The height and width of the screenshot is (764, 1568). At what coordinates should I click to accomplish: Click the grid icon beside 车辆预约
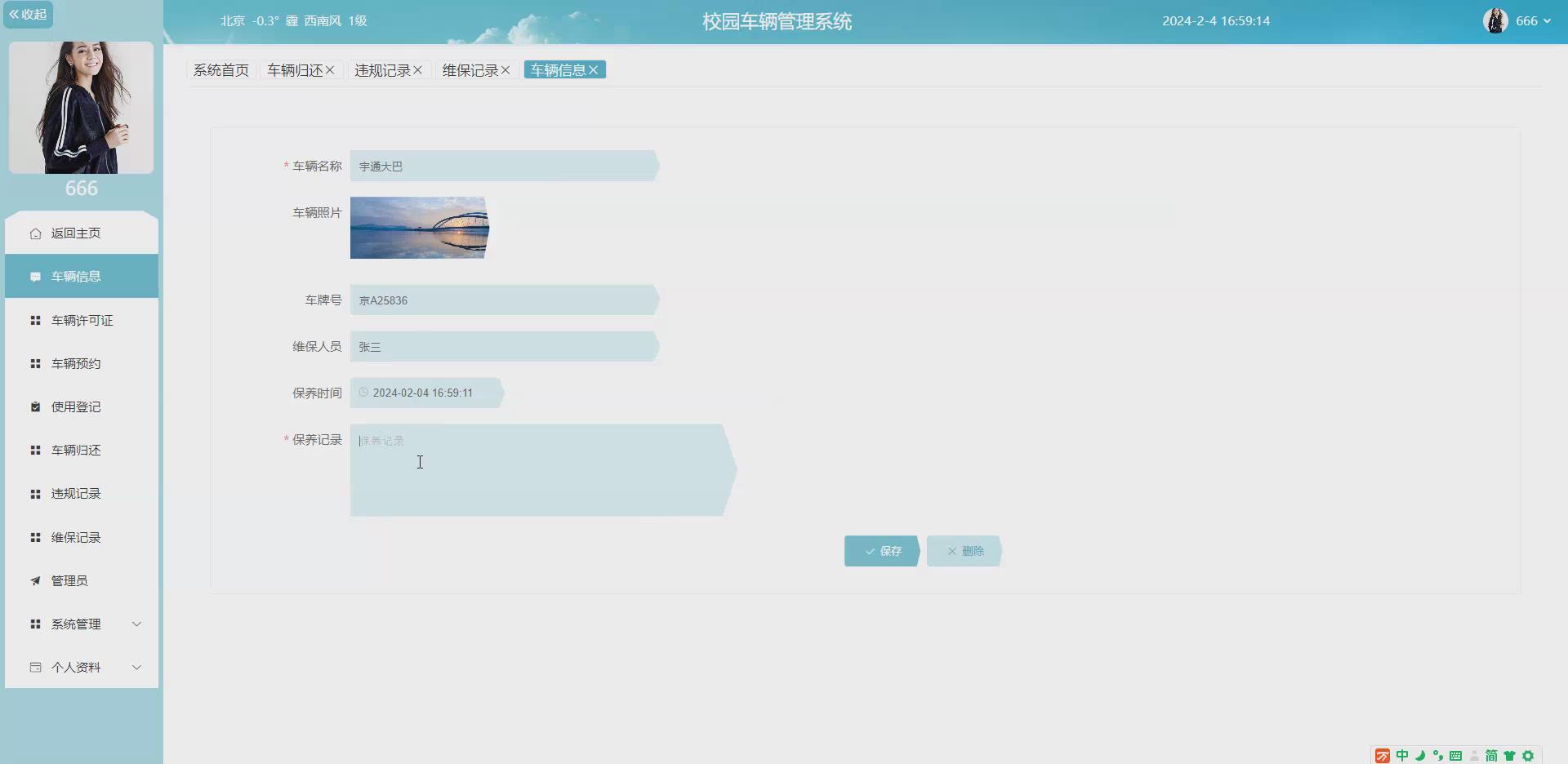(x=35, y=364)
